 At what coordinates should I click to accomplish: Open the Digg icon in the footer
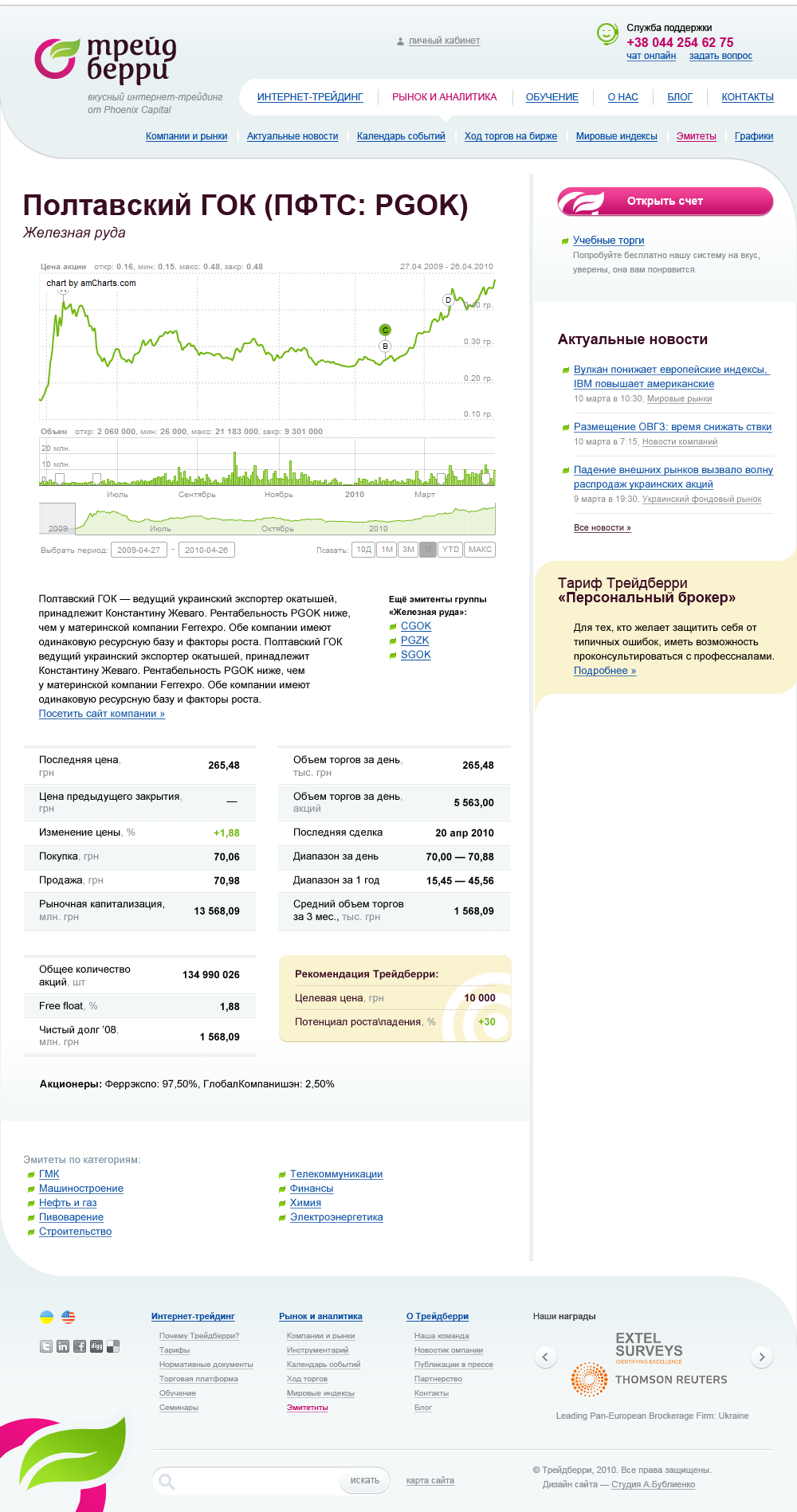96,1346
